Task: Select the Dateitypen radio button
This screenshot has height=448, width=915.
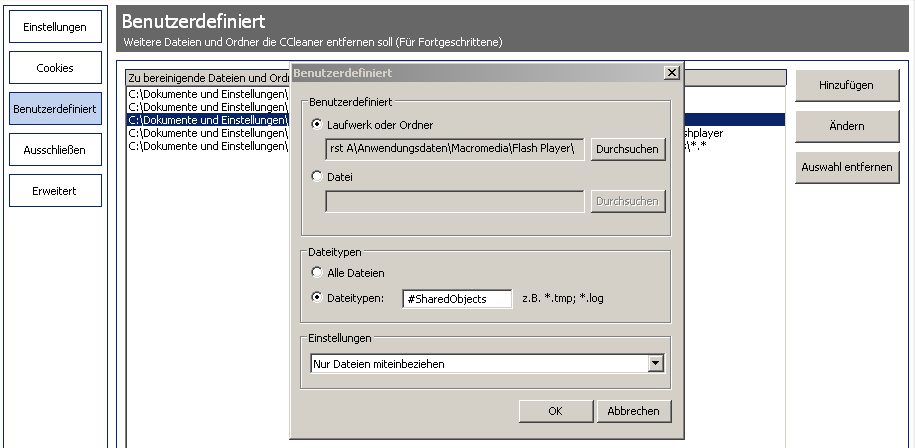Action: tap(317, 297)
